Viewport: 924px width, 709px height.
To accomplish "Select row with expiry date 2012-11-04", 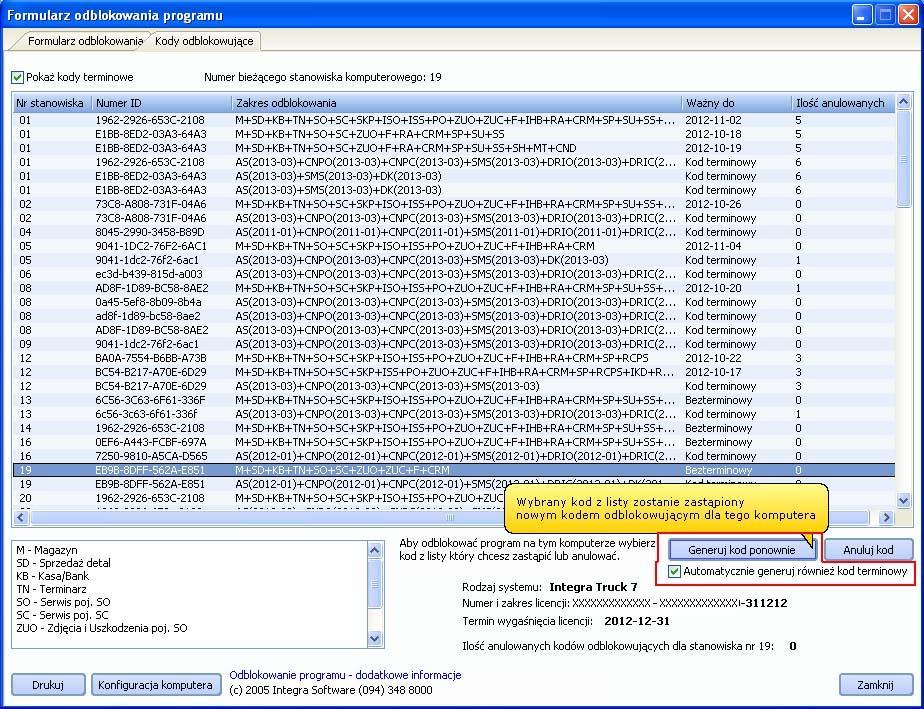I will click(x=454, y=246).
